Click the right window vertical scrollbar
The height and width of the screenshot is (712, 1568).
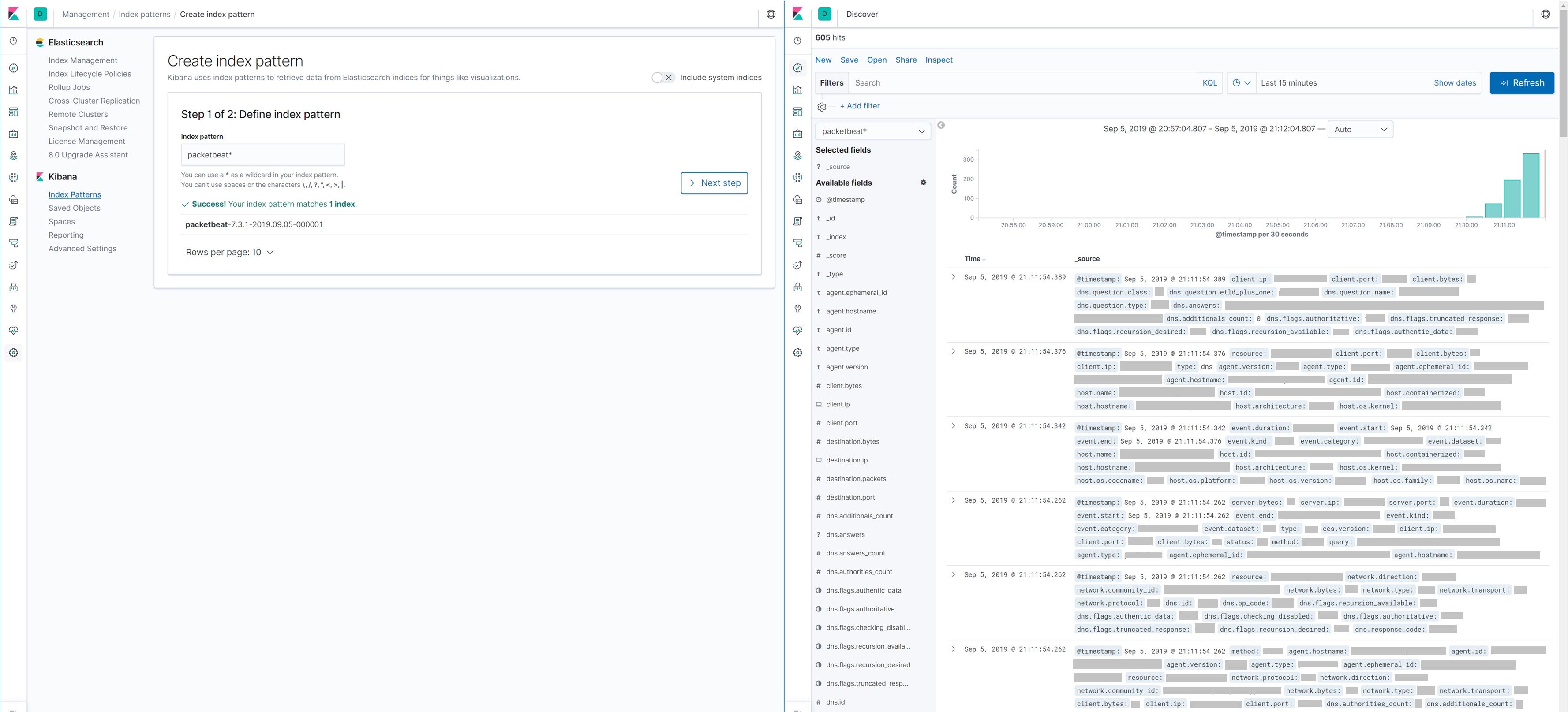click(x=1563, y=73)
